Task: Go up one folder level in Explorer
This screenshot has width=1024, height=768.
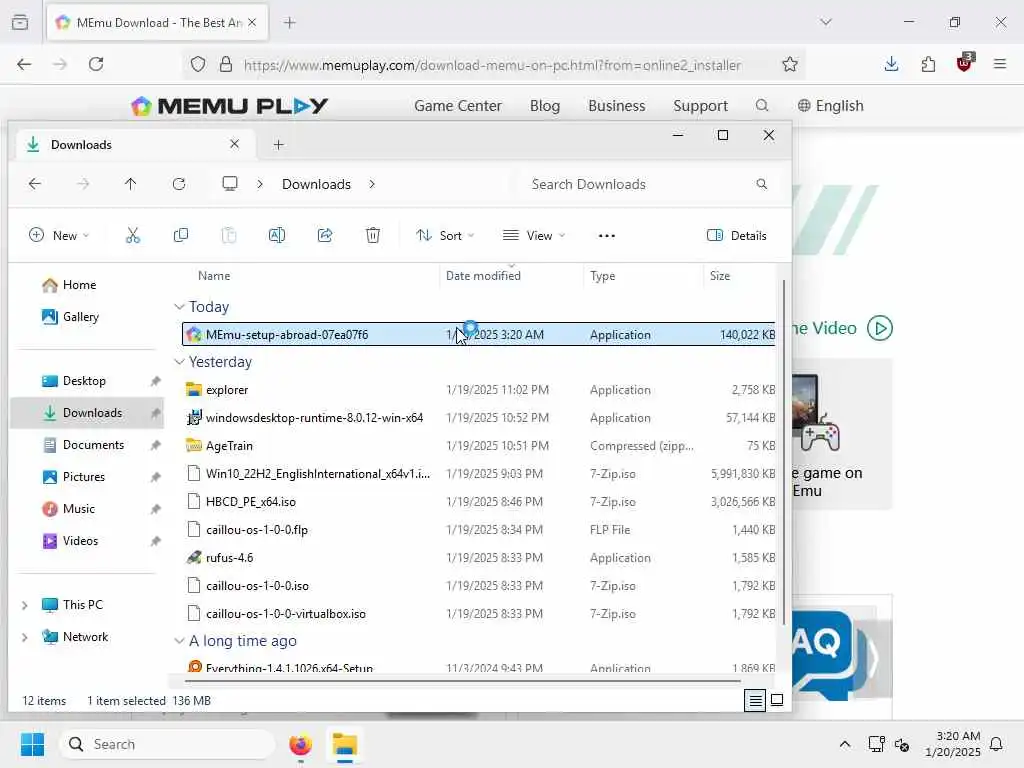Action: pos(131,184)
